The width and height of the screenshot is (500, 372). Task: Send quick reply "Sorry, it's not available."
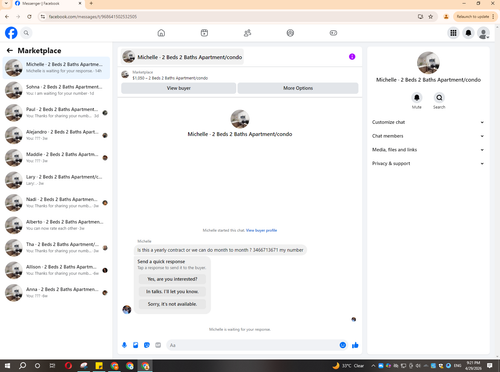click(172, 304)
